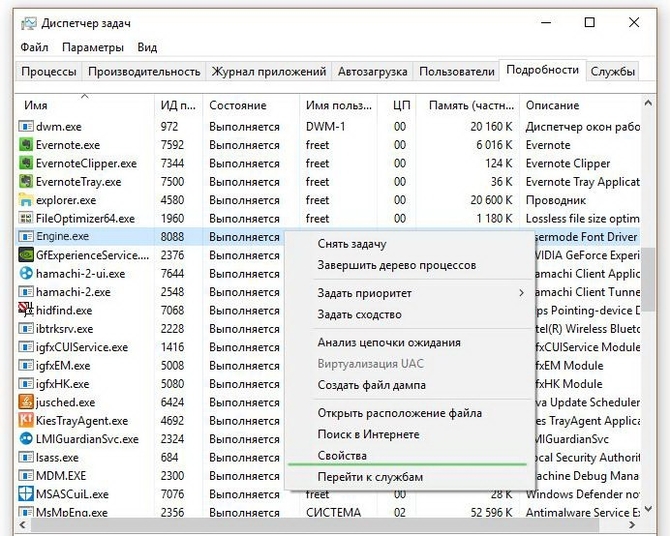Choose Открыть расположение файла
This screenshot has width=670, height=536.
tap(400, 413)
